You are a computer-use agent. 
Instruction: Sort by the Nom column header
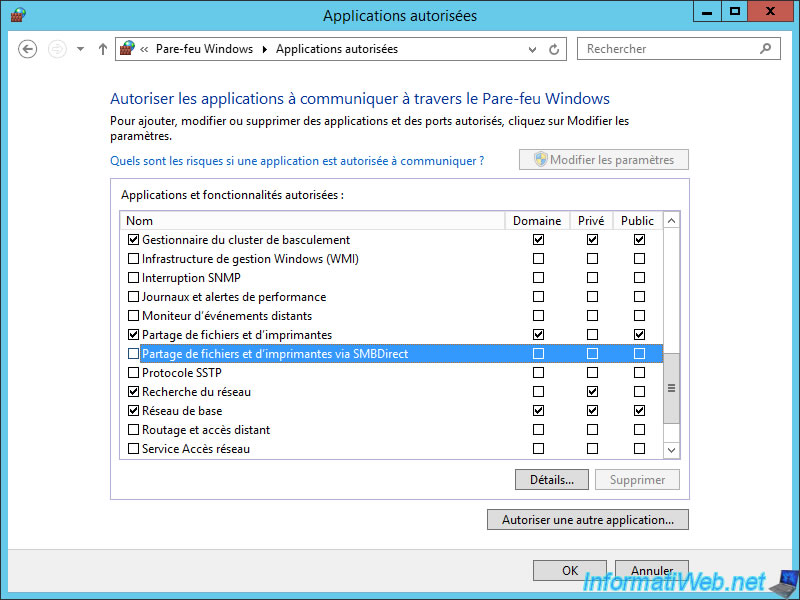point(312,220)
